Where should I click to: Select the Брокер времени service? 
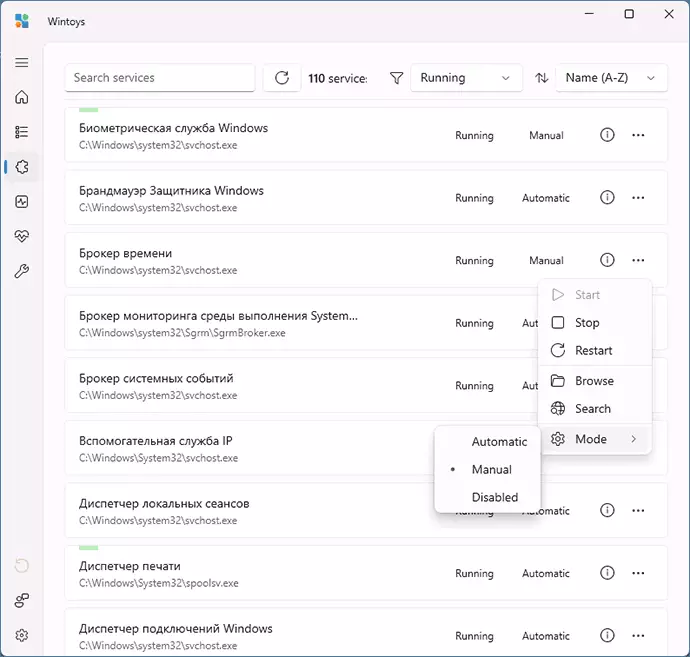pyautogui.click(x=366, y=260)
